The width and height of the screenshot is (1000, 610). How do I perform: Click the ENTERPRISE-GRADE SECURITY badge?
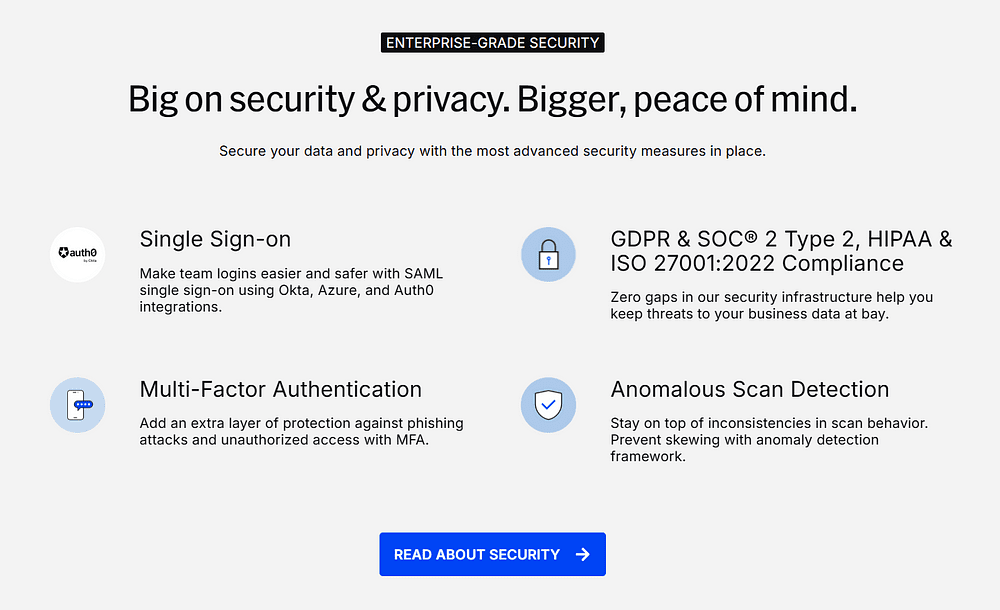[x=492, y=43]
